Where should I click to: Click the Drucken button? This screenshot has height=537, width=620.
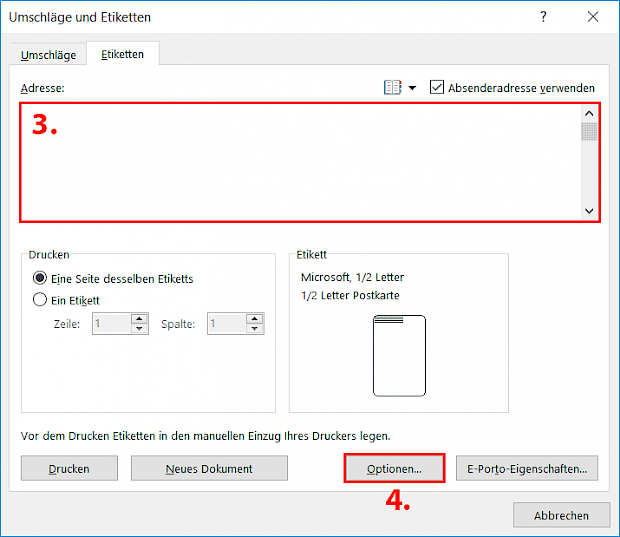[x=69, y=469]
